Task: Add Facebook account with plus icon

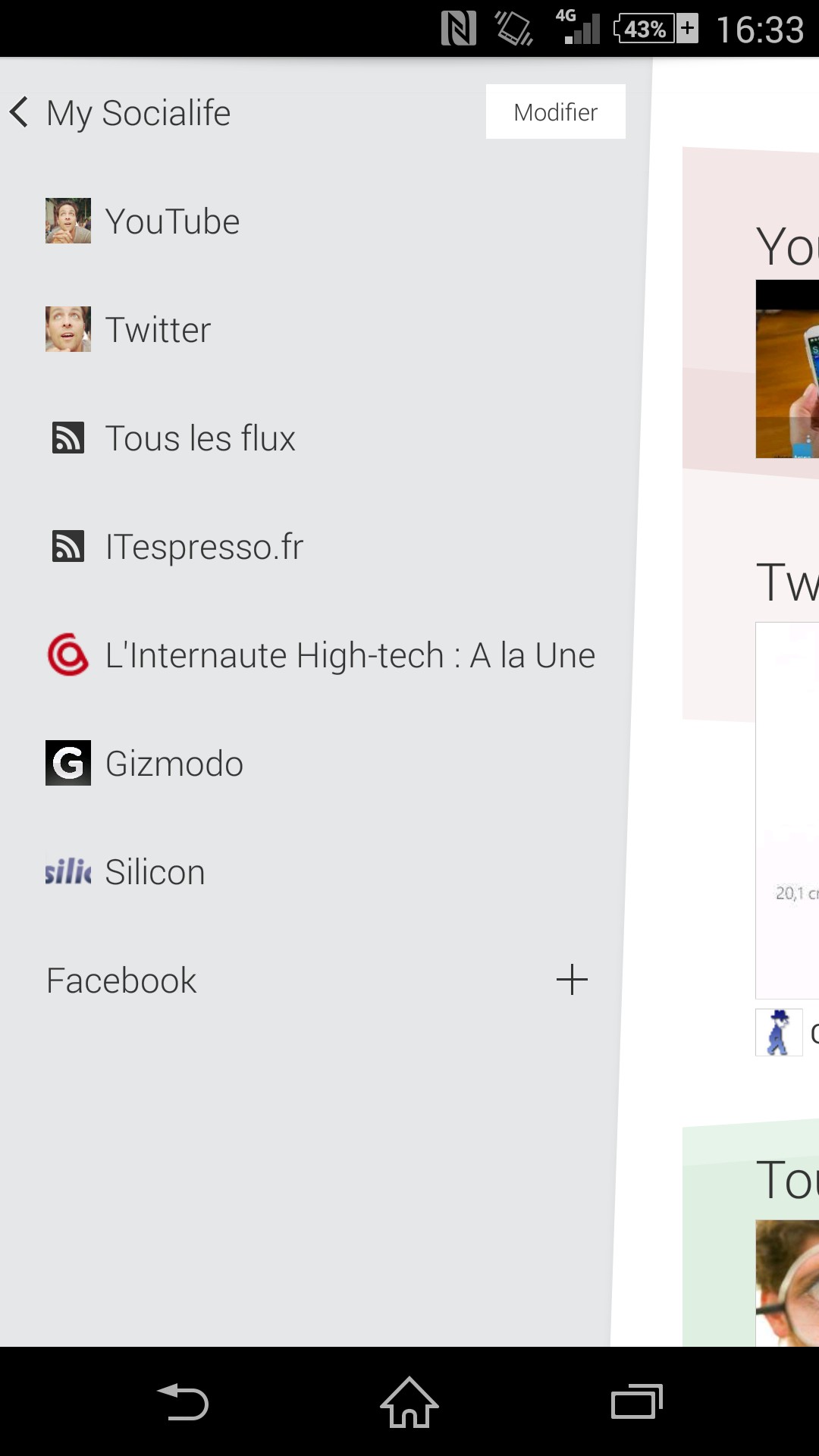Action: [572, 980]
